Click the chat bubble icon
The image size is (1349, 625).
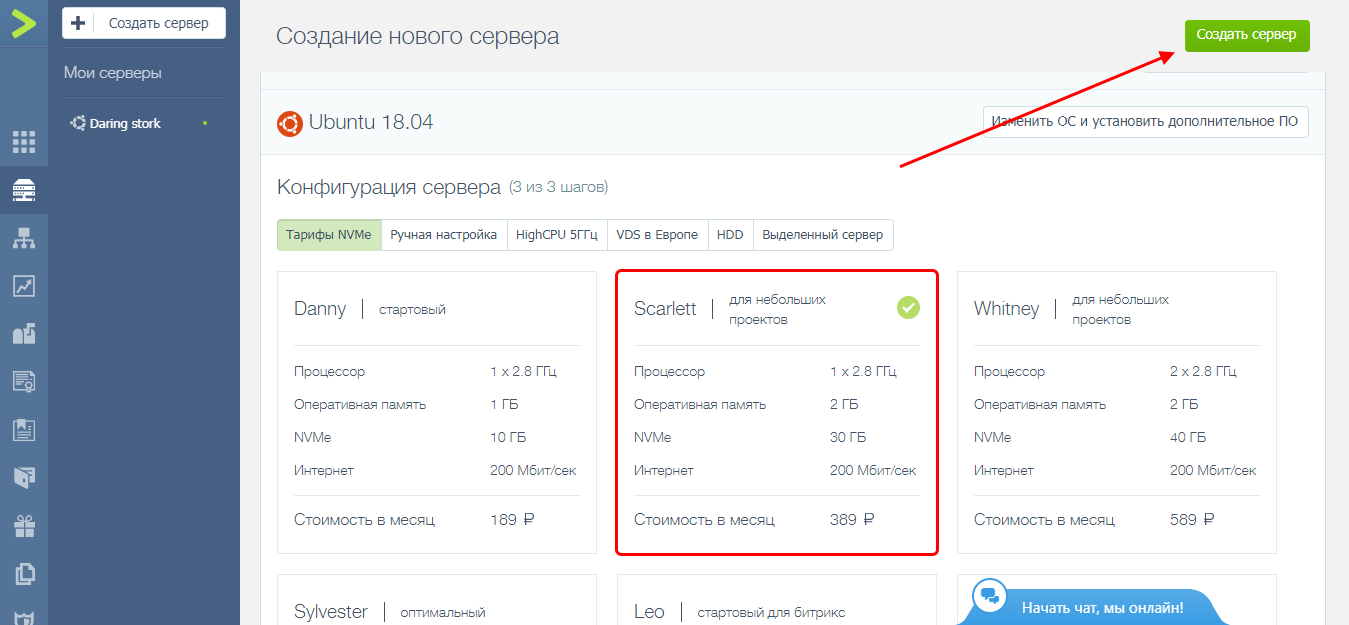(990, 595)
